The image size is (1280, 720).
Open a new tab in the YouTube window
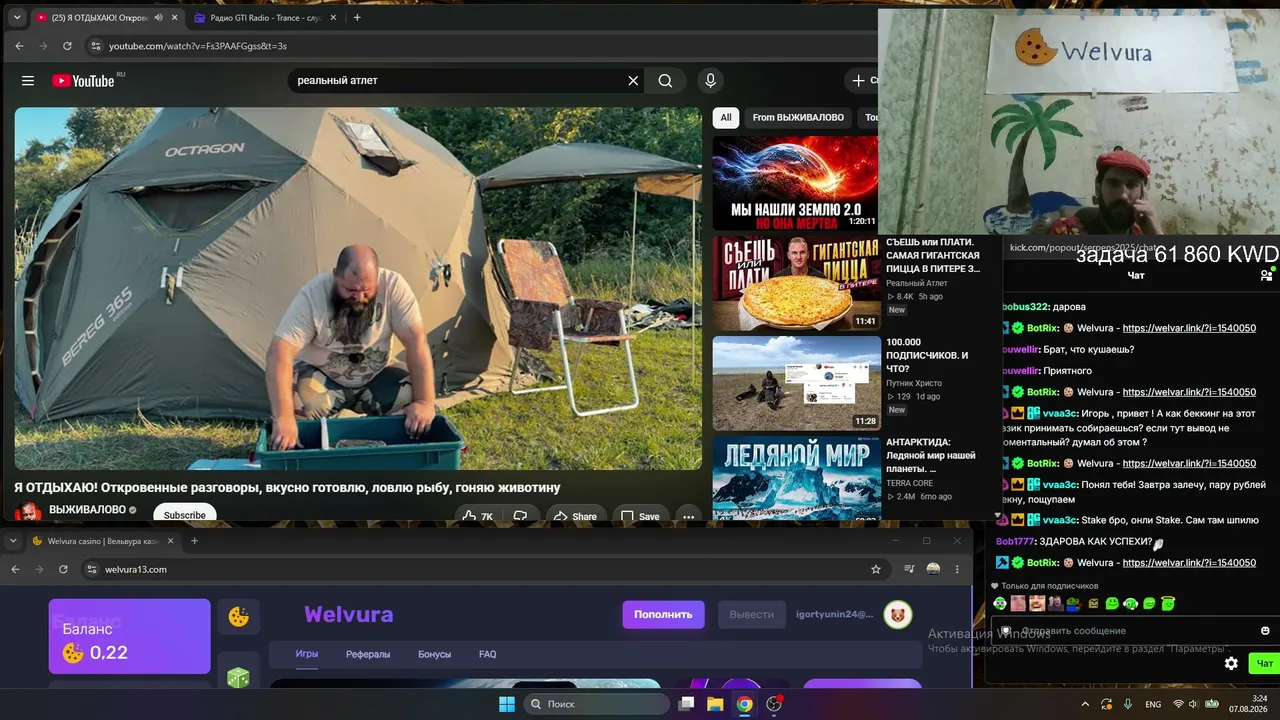pos(357,17)
